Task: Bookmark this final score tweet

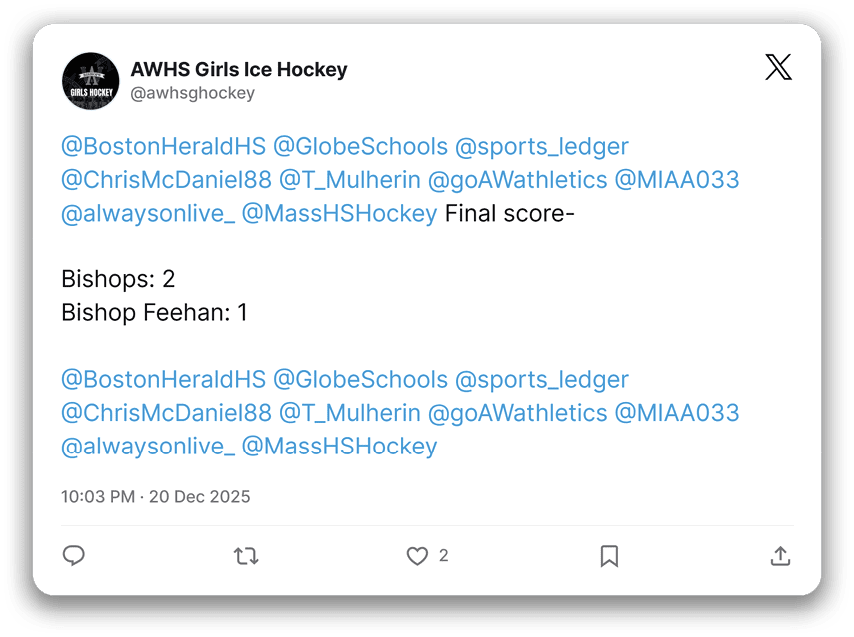Action: 609,556
